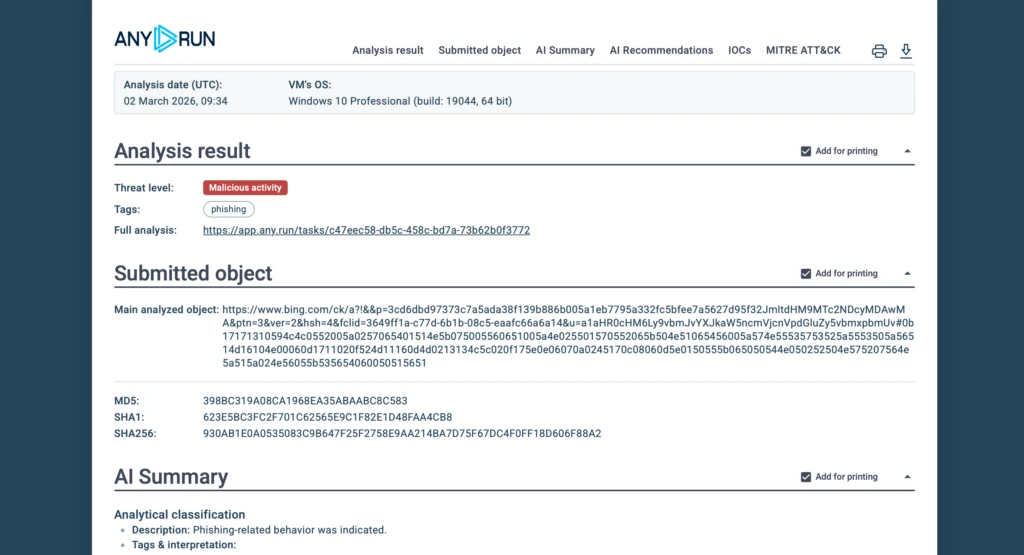
Task: Click the Full analysis label
Action: click(145, 230)
